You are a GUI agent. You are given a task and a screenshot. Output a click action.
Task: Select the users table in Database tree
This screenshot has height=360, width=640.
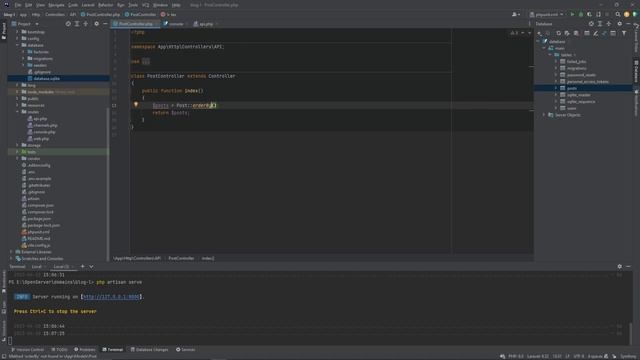coord(571,108)
